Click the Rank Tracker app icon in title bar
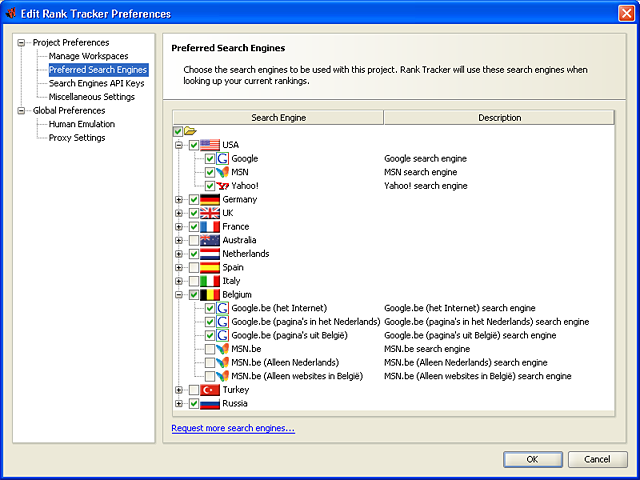This screenshot has width=640, height=480. coord(11,13)
